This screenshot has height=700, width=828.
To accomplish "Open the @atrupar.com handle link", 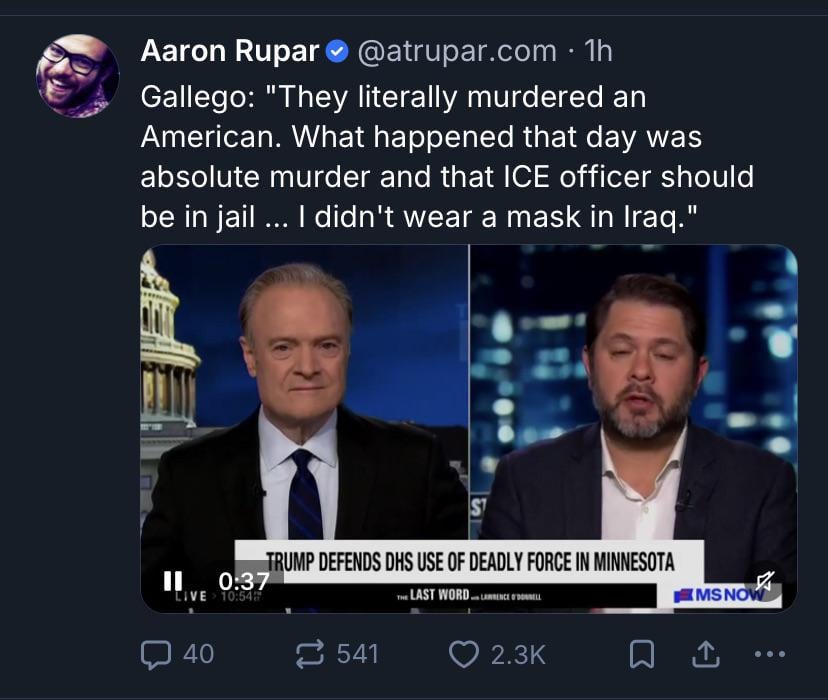I will (455, 50).
